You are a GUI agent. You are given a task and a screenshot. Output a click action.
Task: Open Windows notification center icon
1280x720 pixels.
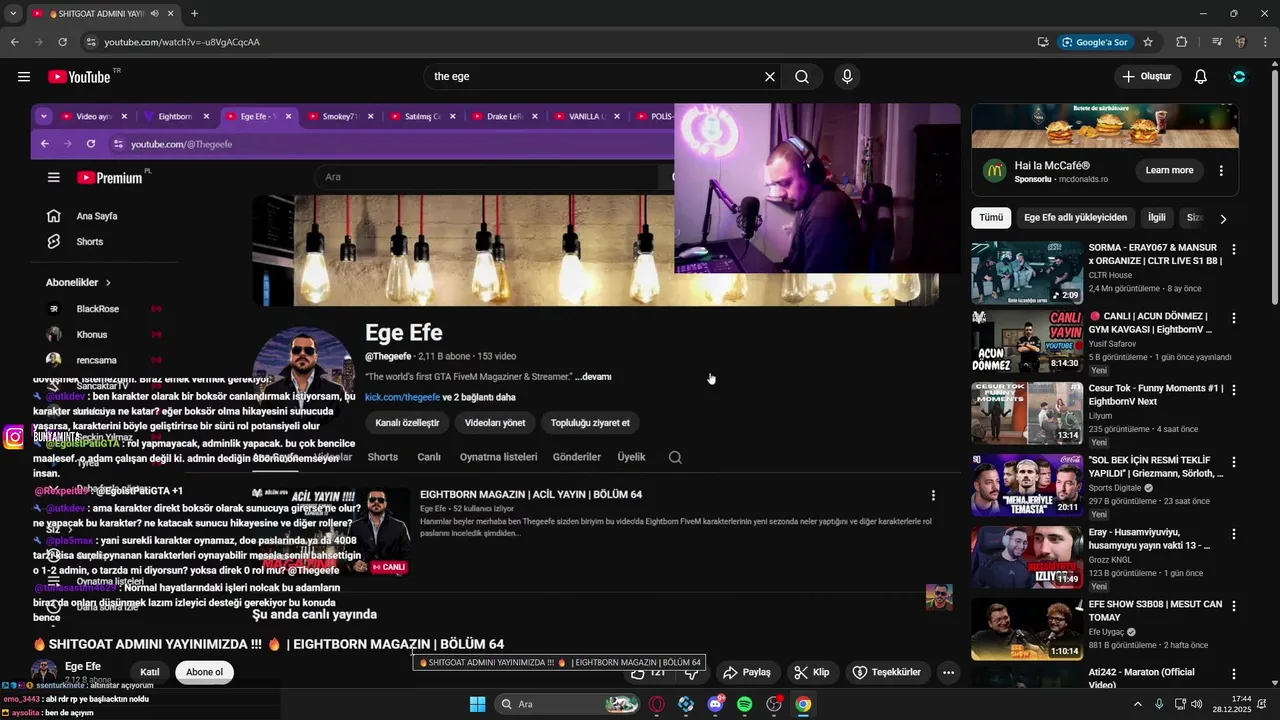pos(1262,704)
